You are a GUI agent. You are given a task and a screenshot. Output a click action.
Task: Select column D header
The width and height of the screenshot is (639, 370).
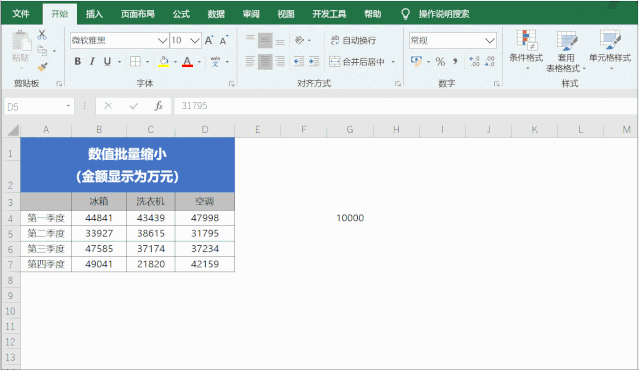click(x=205, y=130)
